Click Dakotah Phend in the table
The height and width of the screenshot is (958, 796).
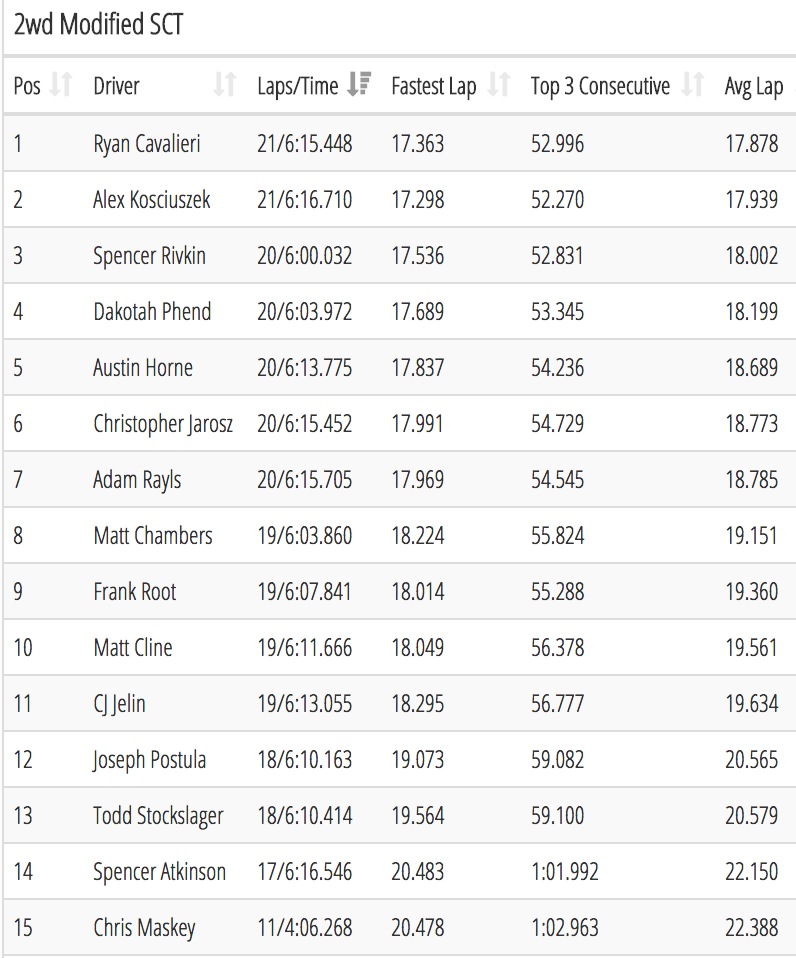coord(152,312)
